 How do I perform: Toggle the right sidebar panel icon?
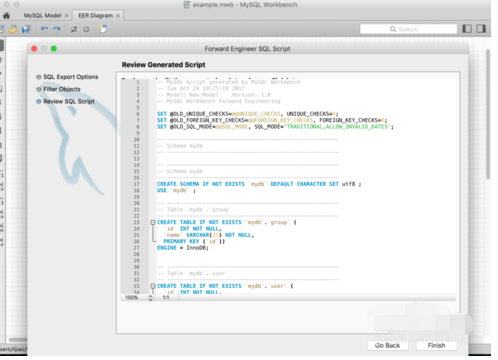pyautogui.click(x=481, y=29)
